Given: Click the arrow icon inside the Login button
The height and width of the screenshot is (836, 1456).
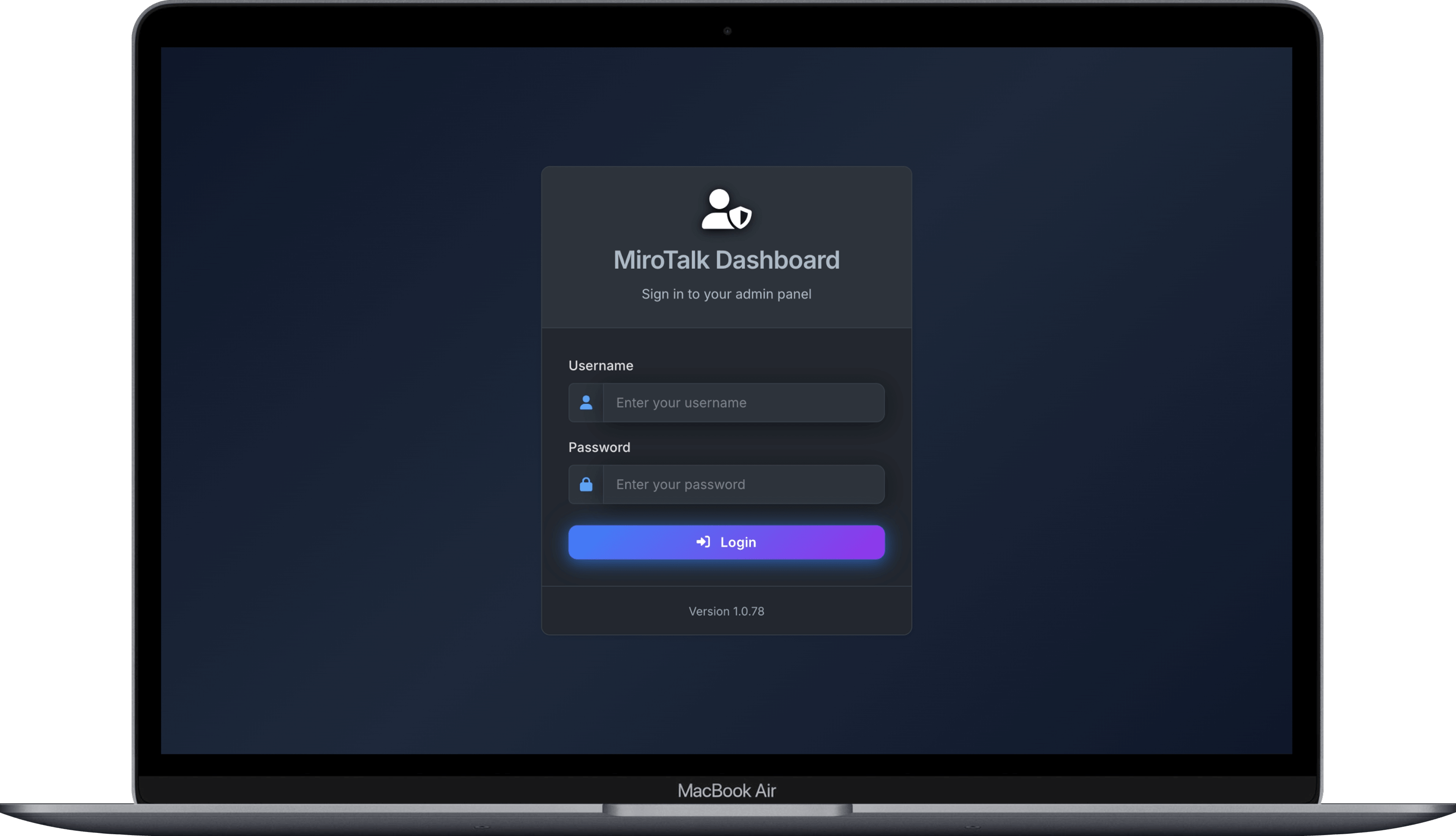Looking at the screenshot, I should (703, 541).
